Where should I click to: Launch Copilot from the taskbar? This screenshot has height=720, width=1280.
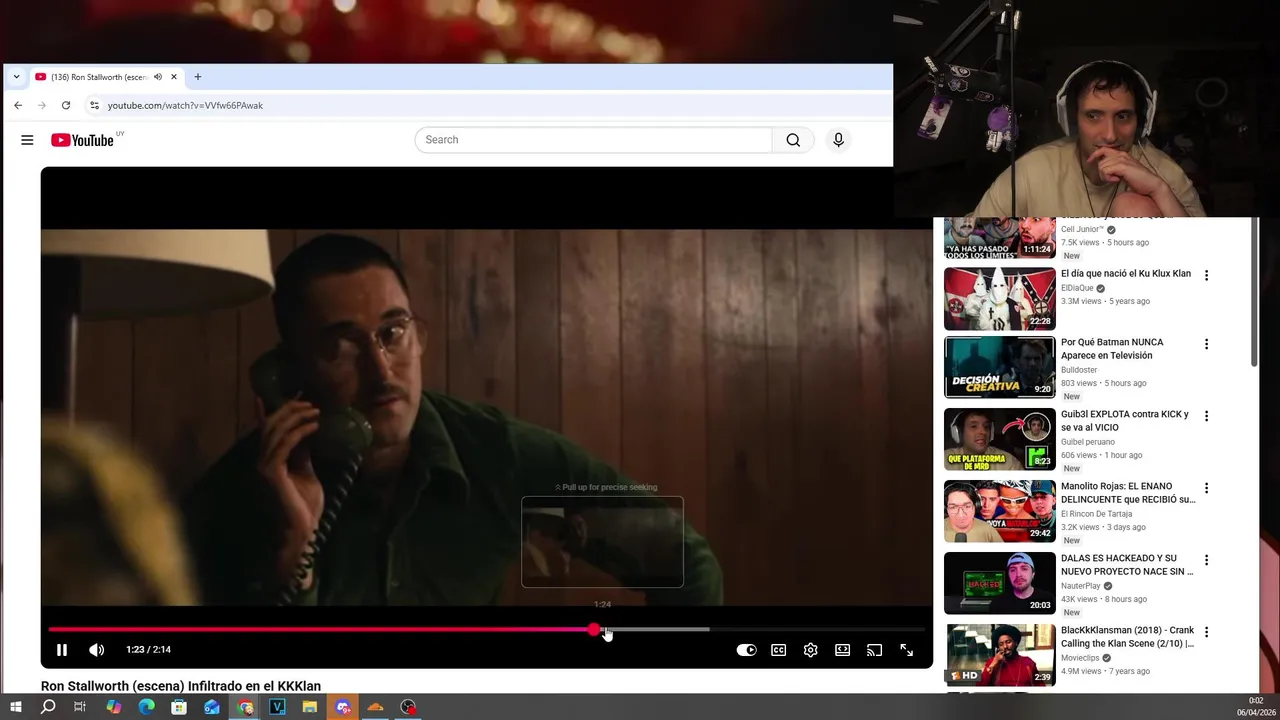113,707
